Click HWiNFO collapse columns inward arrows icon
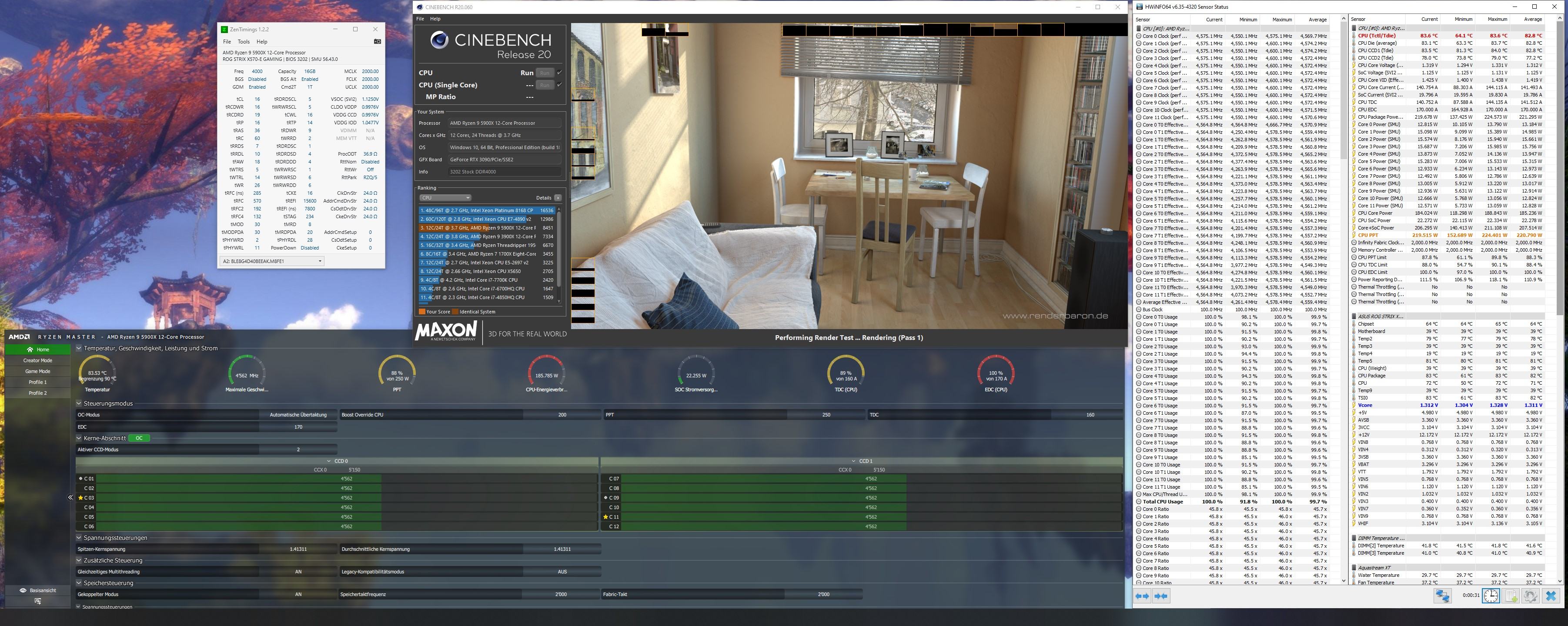This screenshot has width=1568, height=626. (1161, 596)
